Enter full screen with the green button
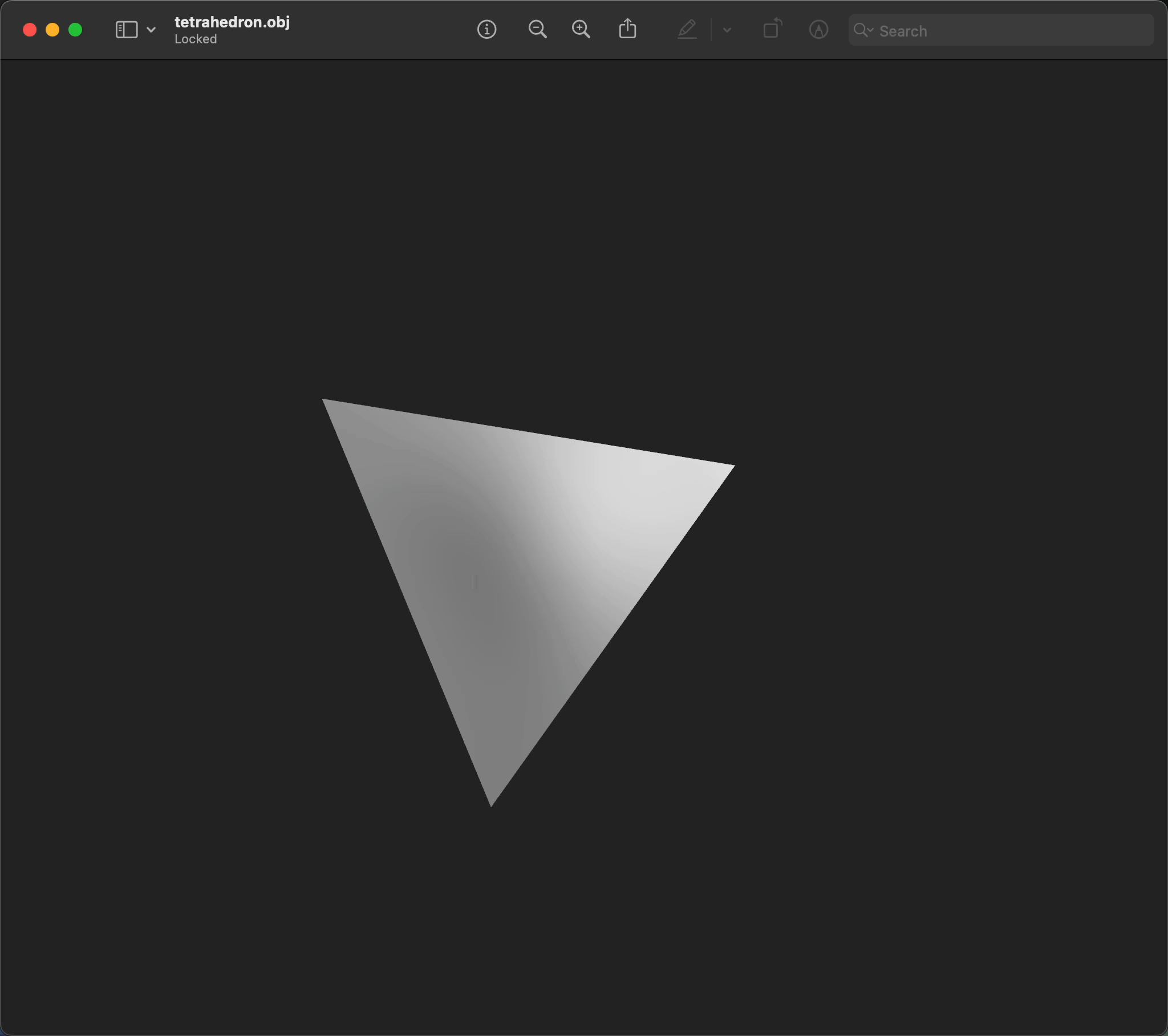The image size is (1168, 1036). 76,29
